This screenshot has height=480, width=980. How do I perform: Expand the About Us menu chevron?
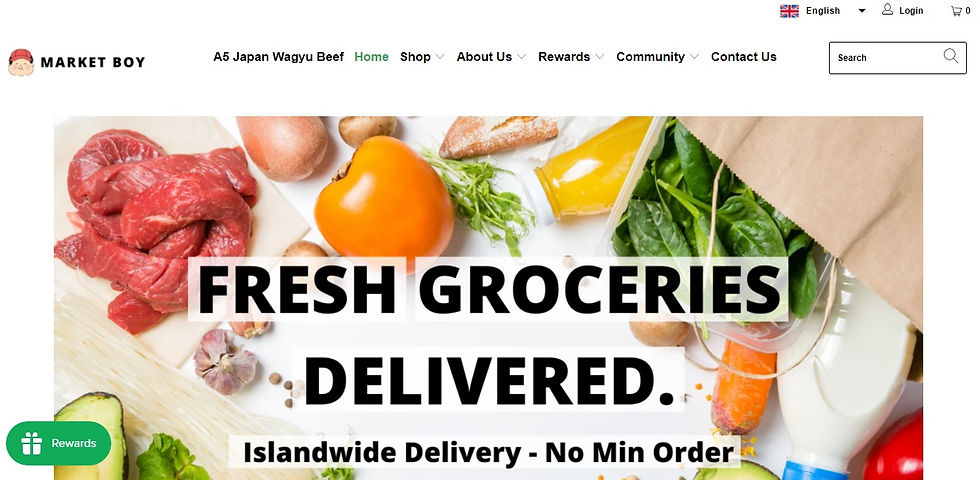(521, 57)
